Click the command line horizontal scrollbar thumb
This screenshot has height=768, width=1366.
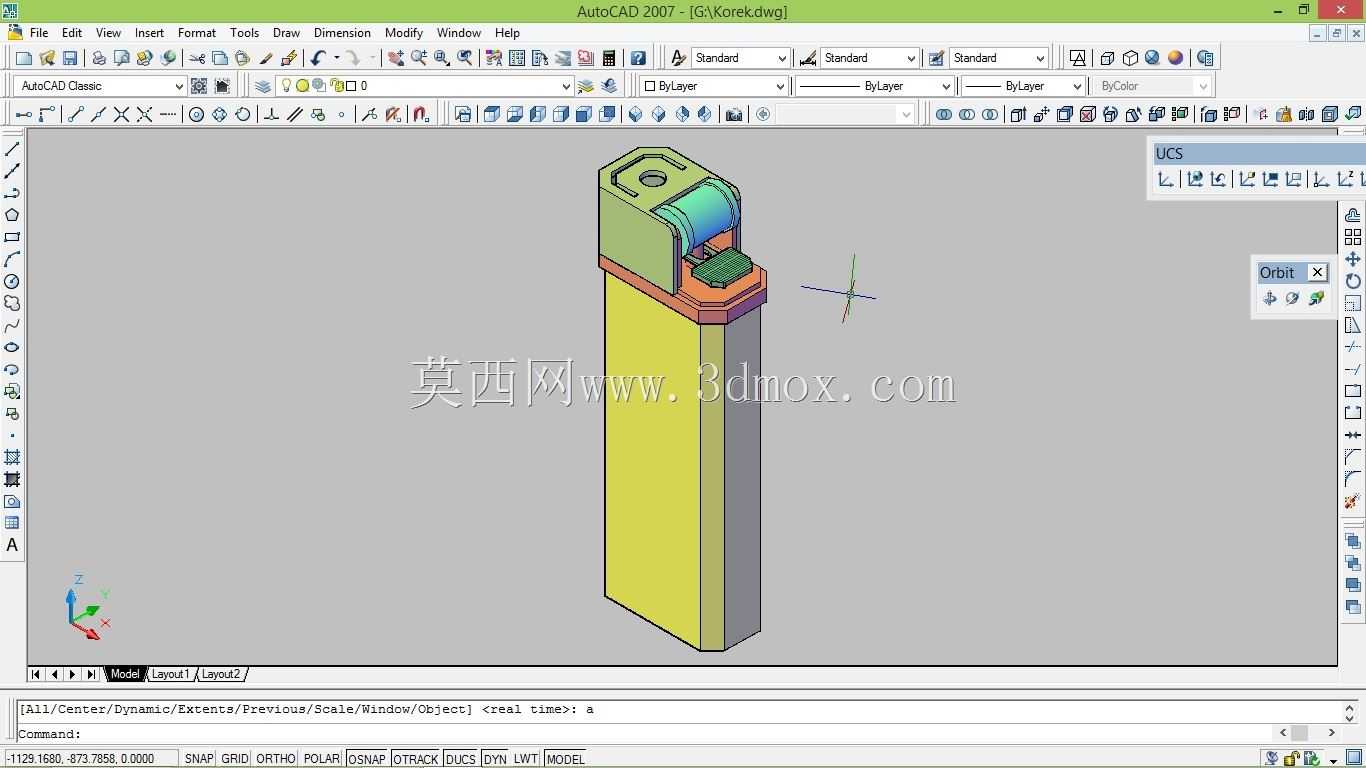point(1299,733)
